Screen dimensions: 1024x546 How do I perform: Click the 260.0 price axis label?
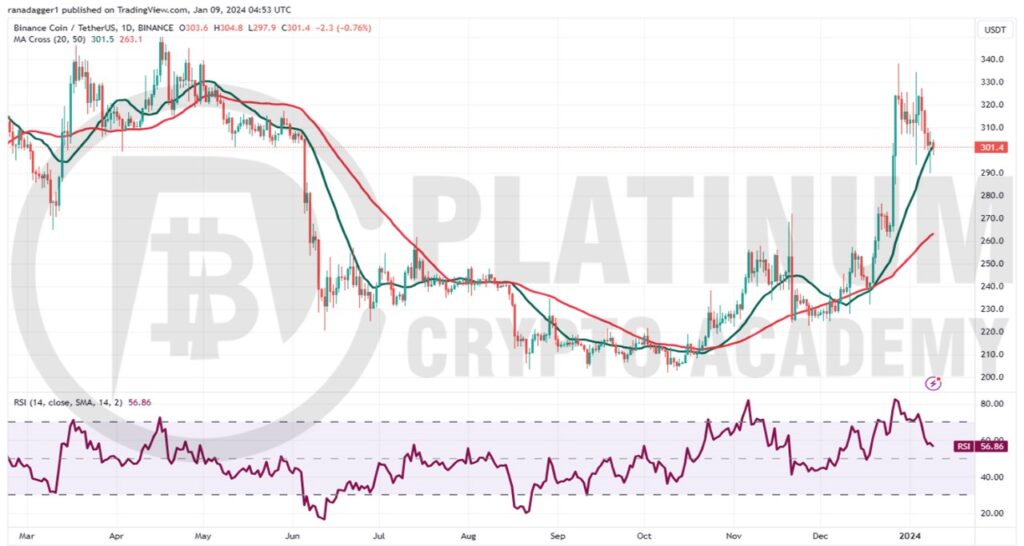991,241
